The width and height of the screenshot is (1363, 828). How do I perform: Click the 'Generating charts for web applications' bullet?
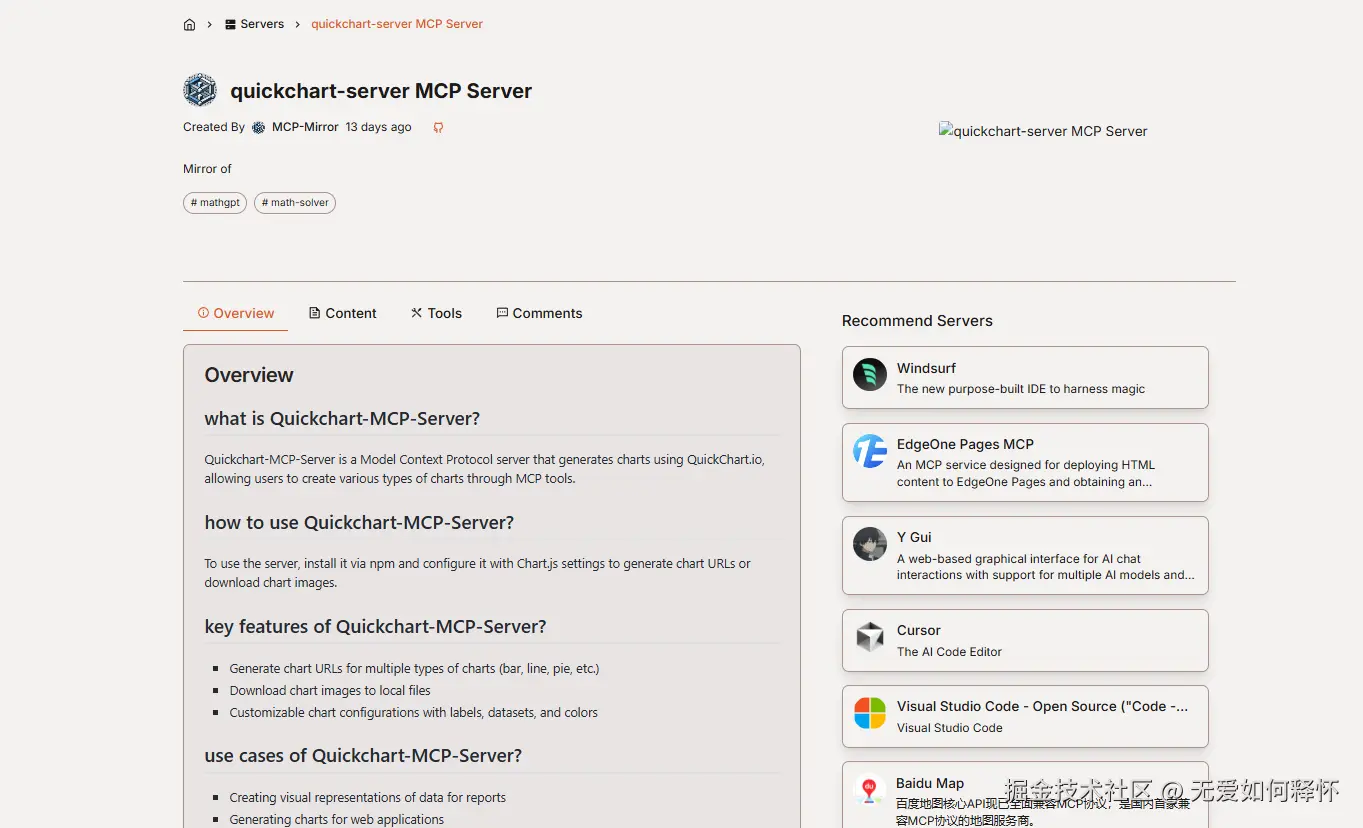pyautogui.click(x=336, y=820)
